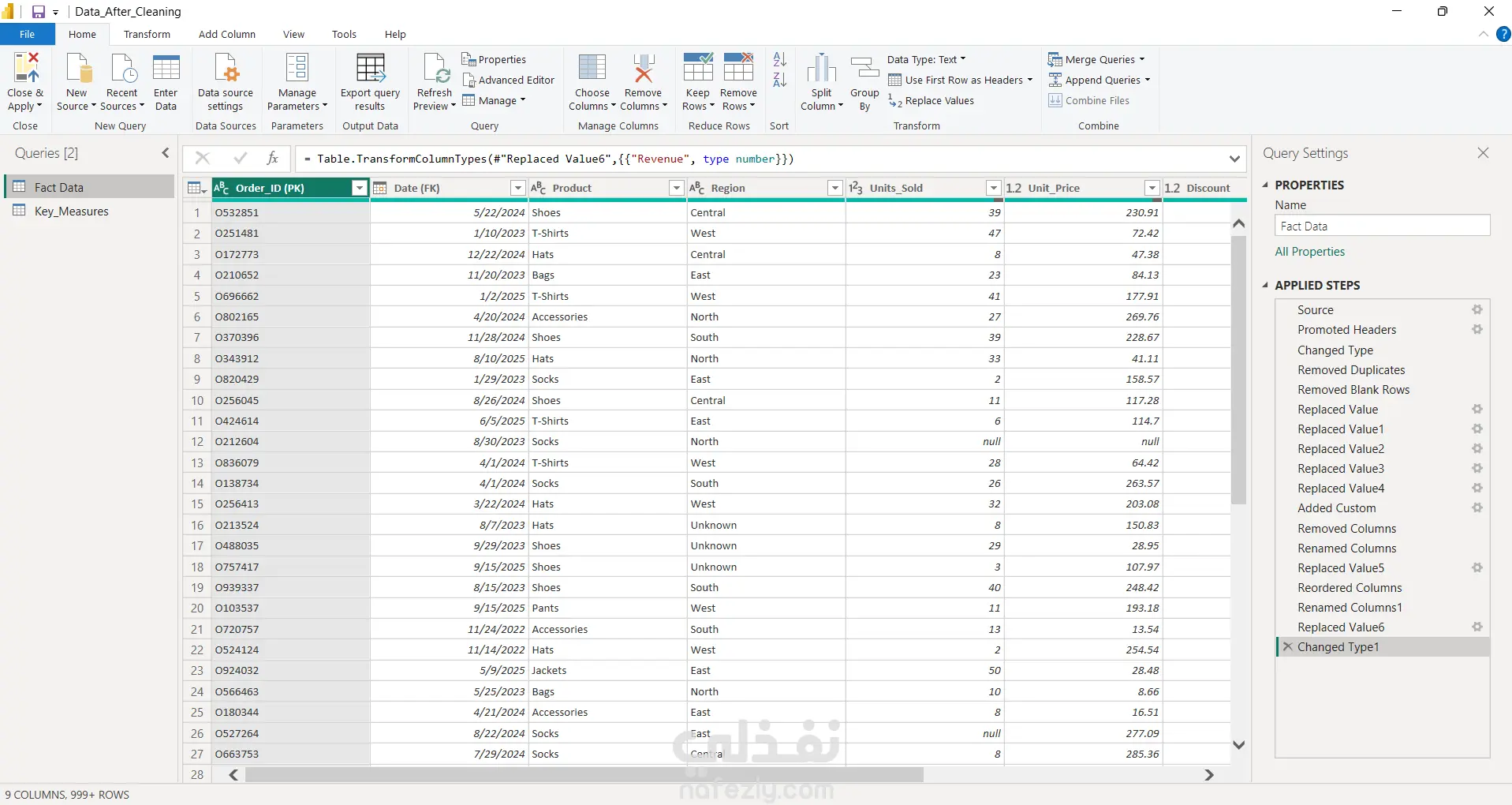Select the Enter Data icon

(x=166, y=68)
